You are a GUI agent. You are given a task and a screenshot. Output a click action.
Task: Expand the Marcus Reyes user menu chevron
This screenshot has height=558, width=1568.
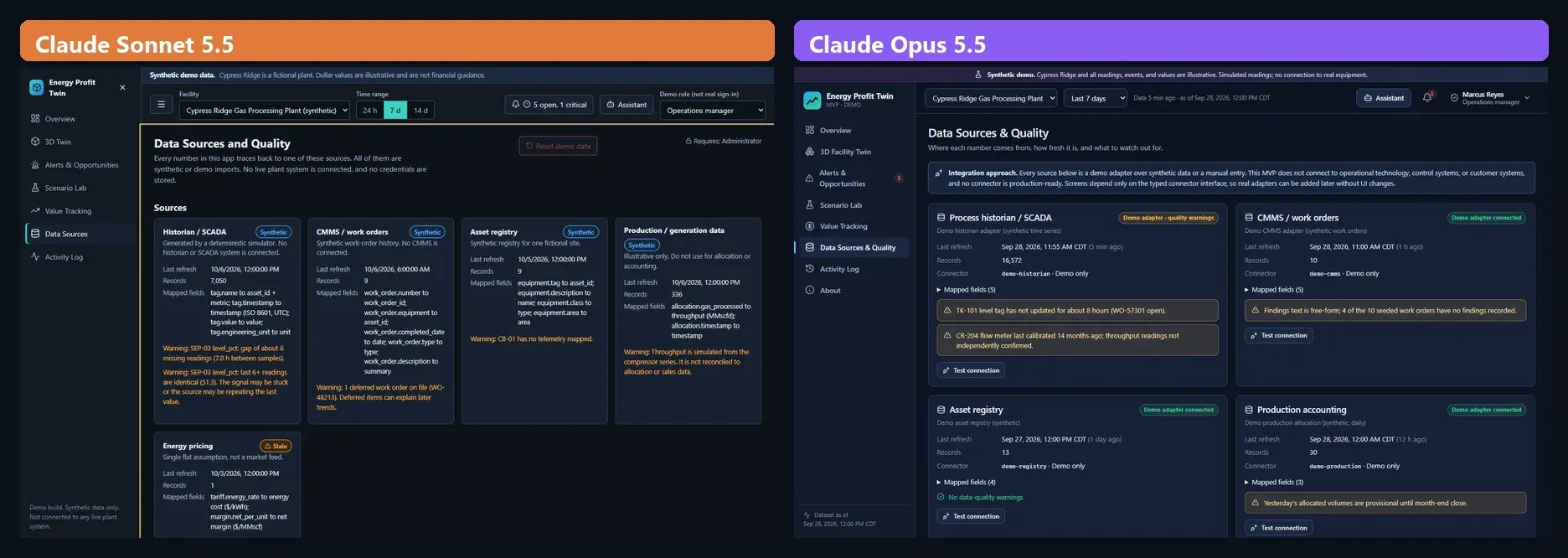pyautogui.click(x=1527, y=98)
